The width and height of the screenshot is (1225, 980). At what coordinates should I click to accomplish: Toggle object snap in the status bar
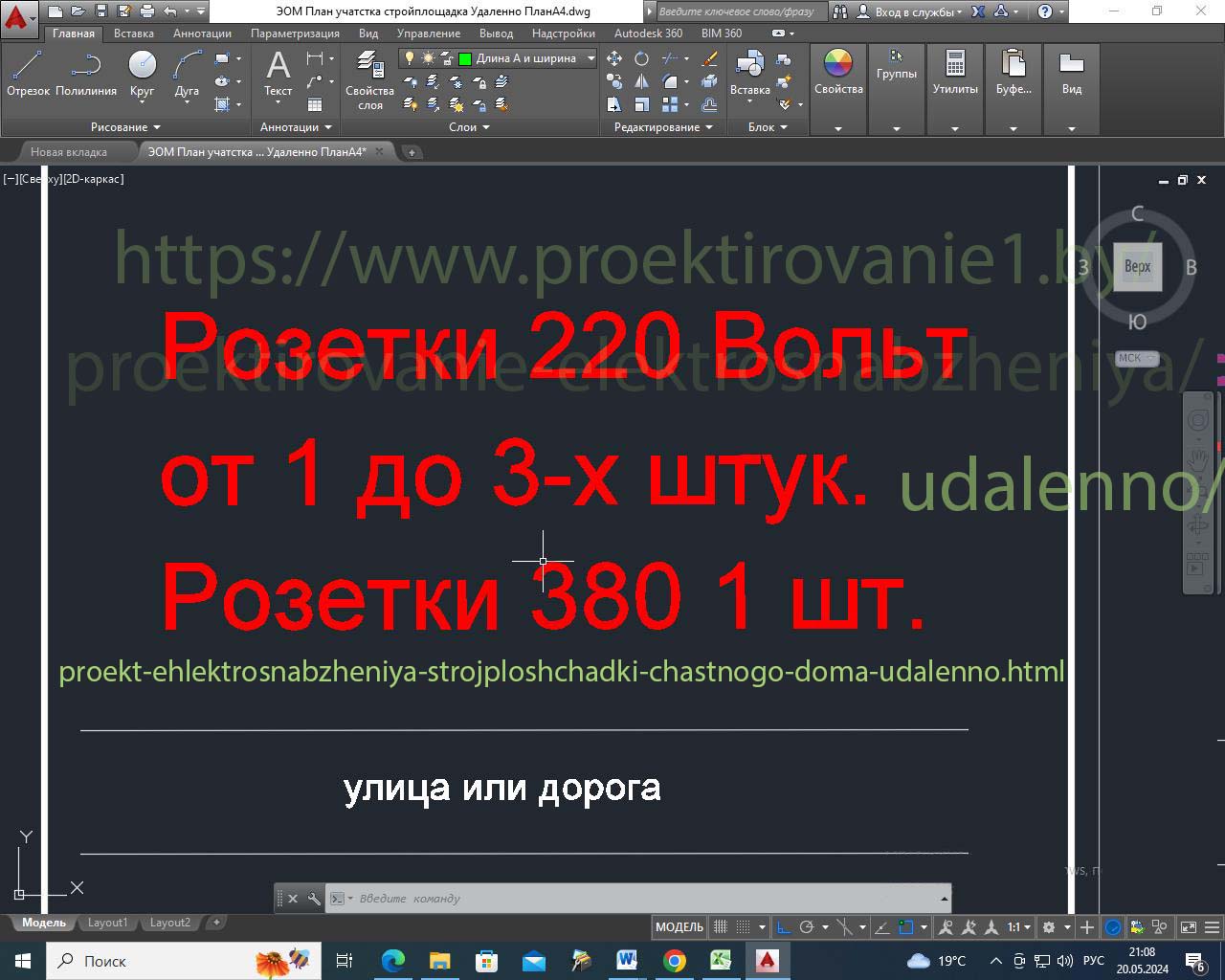pyautogui.click(x=905, y=926)
